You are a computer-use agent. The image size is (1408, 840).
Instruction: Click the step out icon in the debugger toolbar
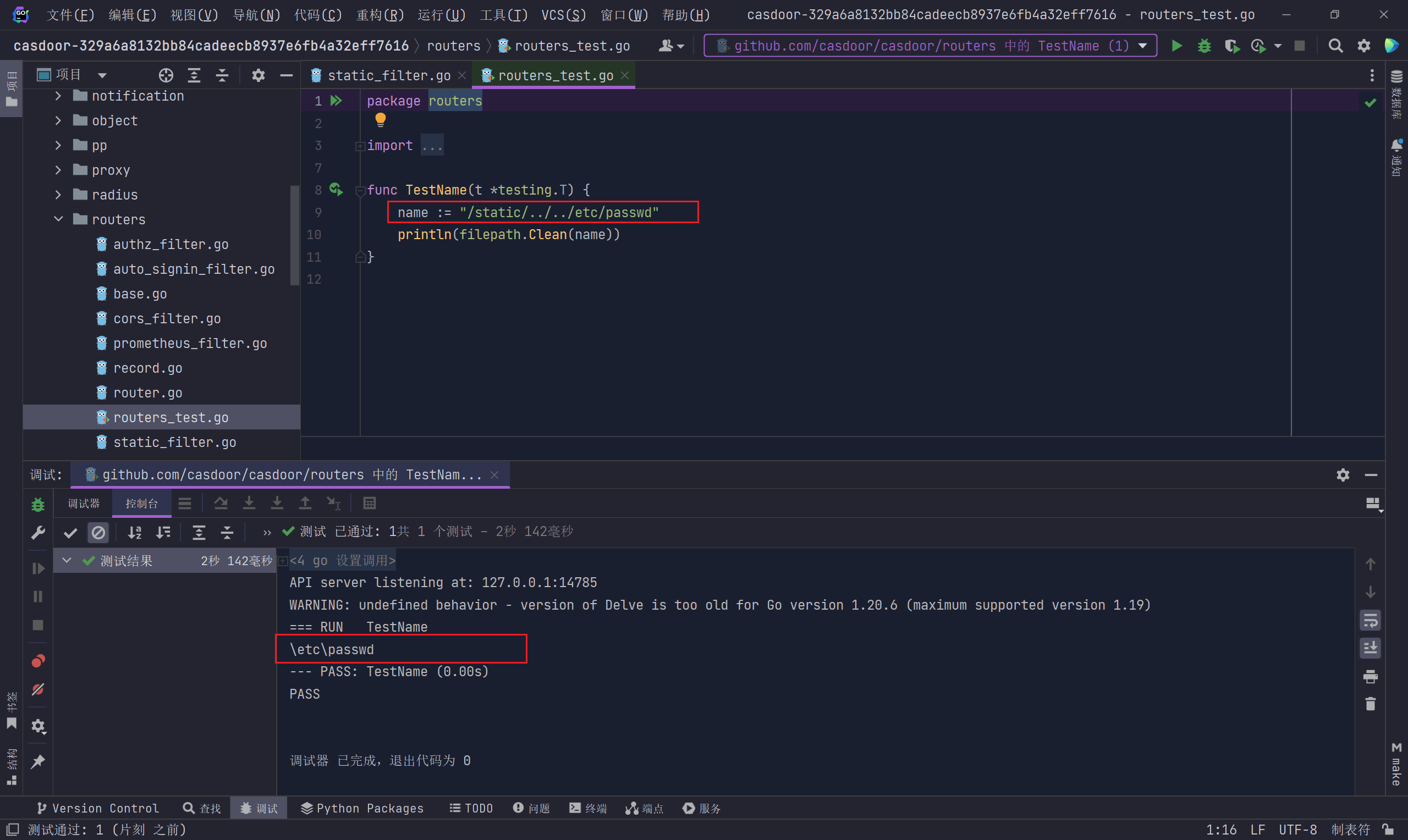(305, 503)
